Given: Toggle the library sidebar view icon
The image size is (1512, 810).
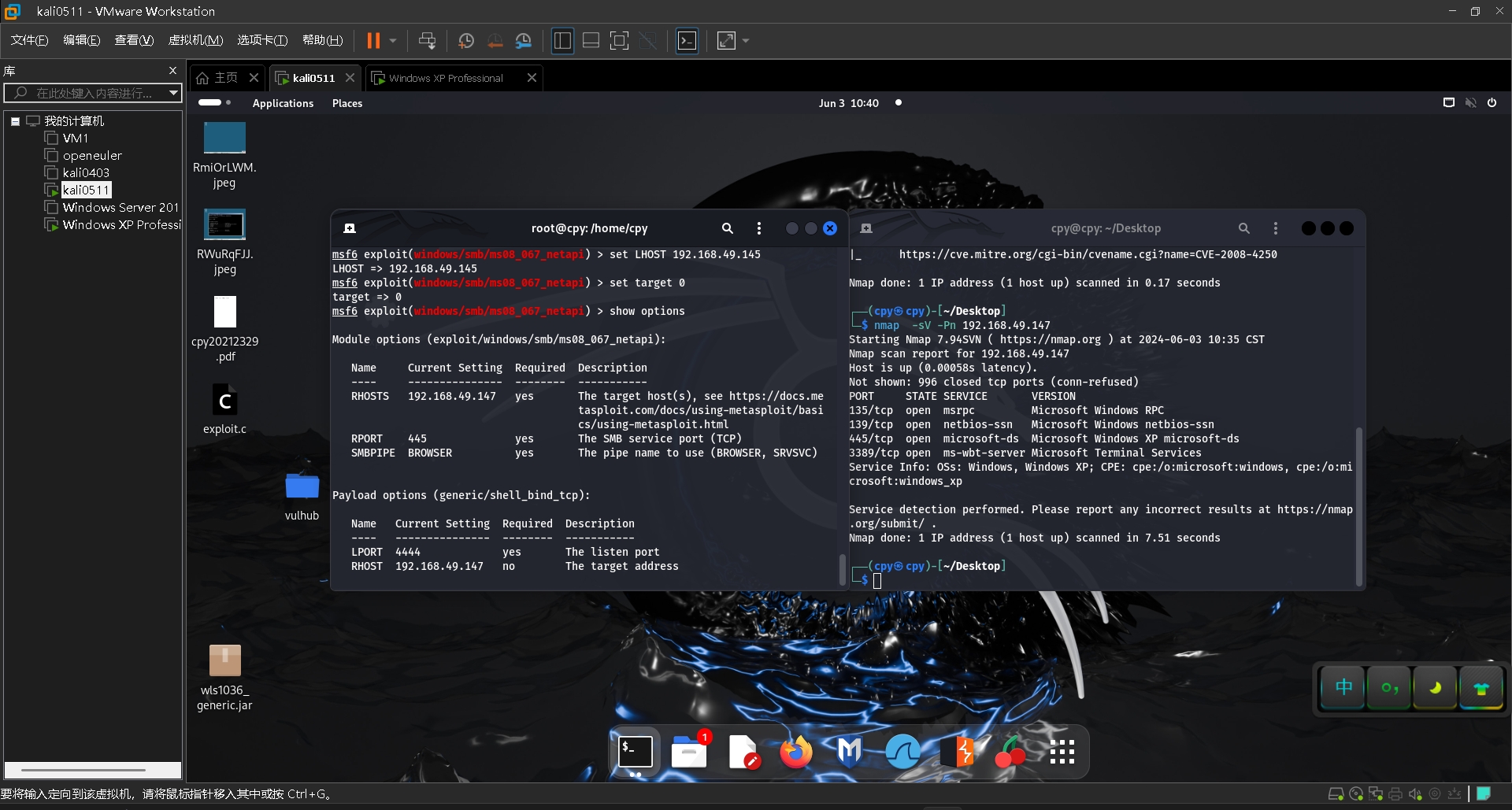Looking at the screenshot, I should [x=562, y=40].
